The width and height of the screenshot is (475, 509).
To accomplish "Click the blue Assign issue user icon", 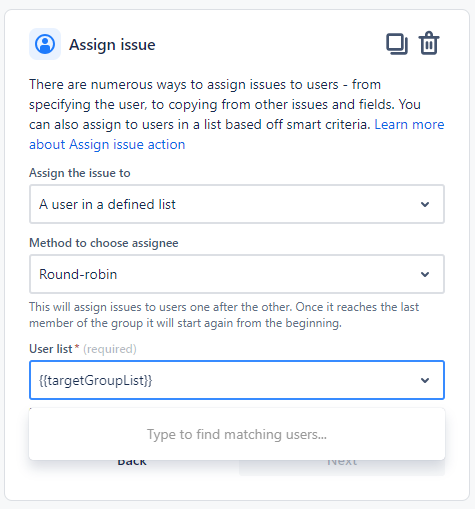I will click(x=45, y=44).
